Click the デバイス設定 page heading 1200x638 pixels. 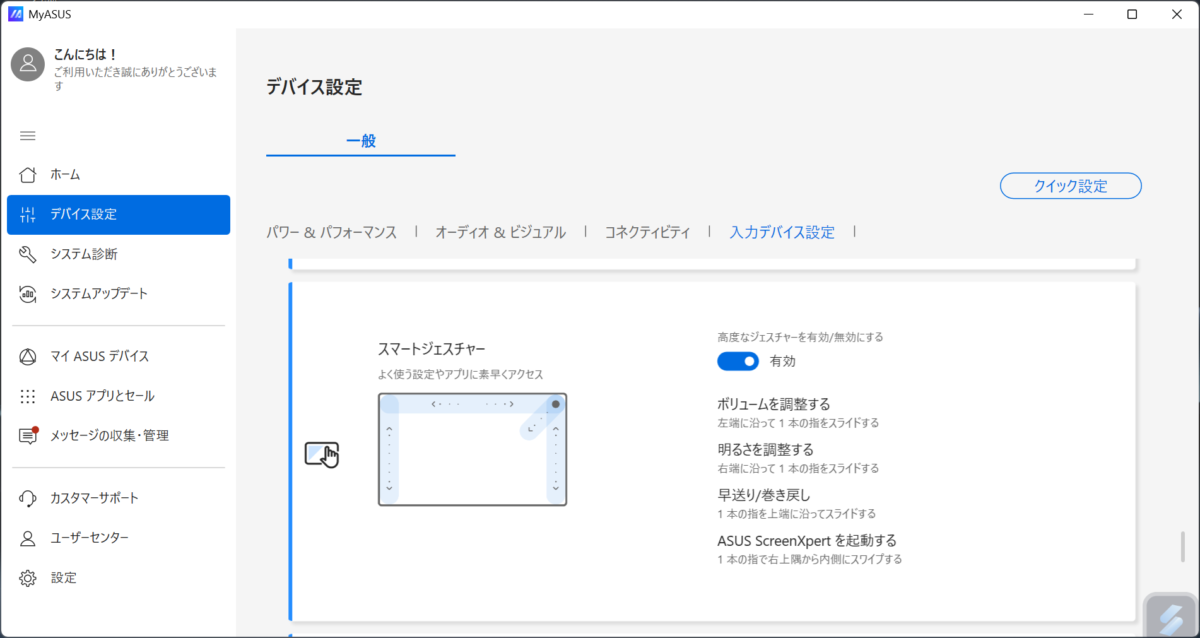pos(314,87)
